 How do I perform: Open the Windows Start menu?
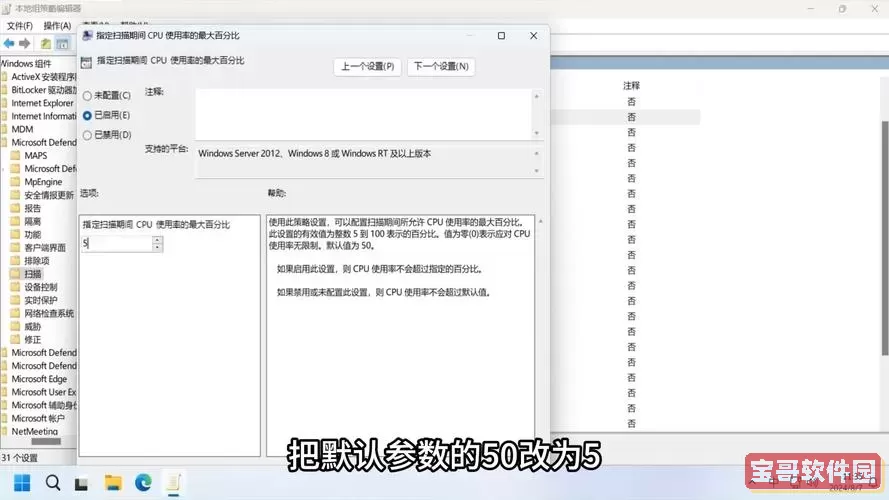22,483
